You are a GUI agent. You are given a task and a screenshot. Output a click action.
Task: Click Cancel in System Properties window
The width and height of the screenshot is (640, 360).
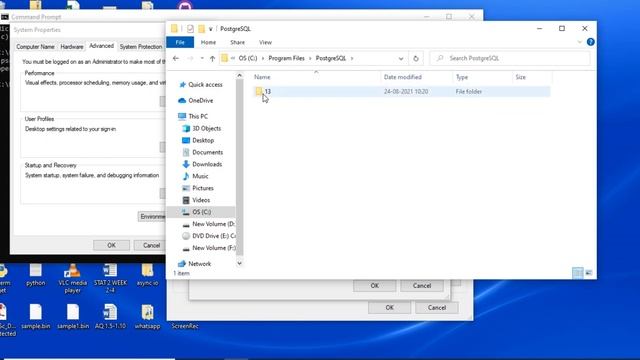point(151,245)
